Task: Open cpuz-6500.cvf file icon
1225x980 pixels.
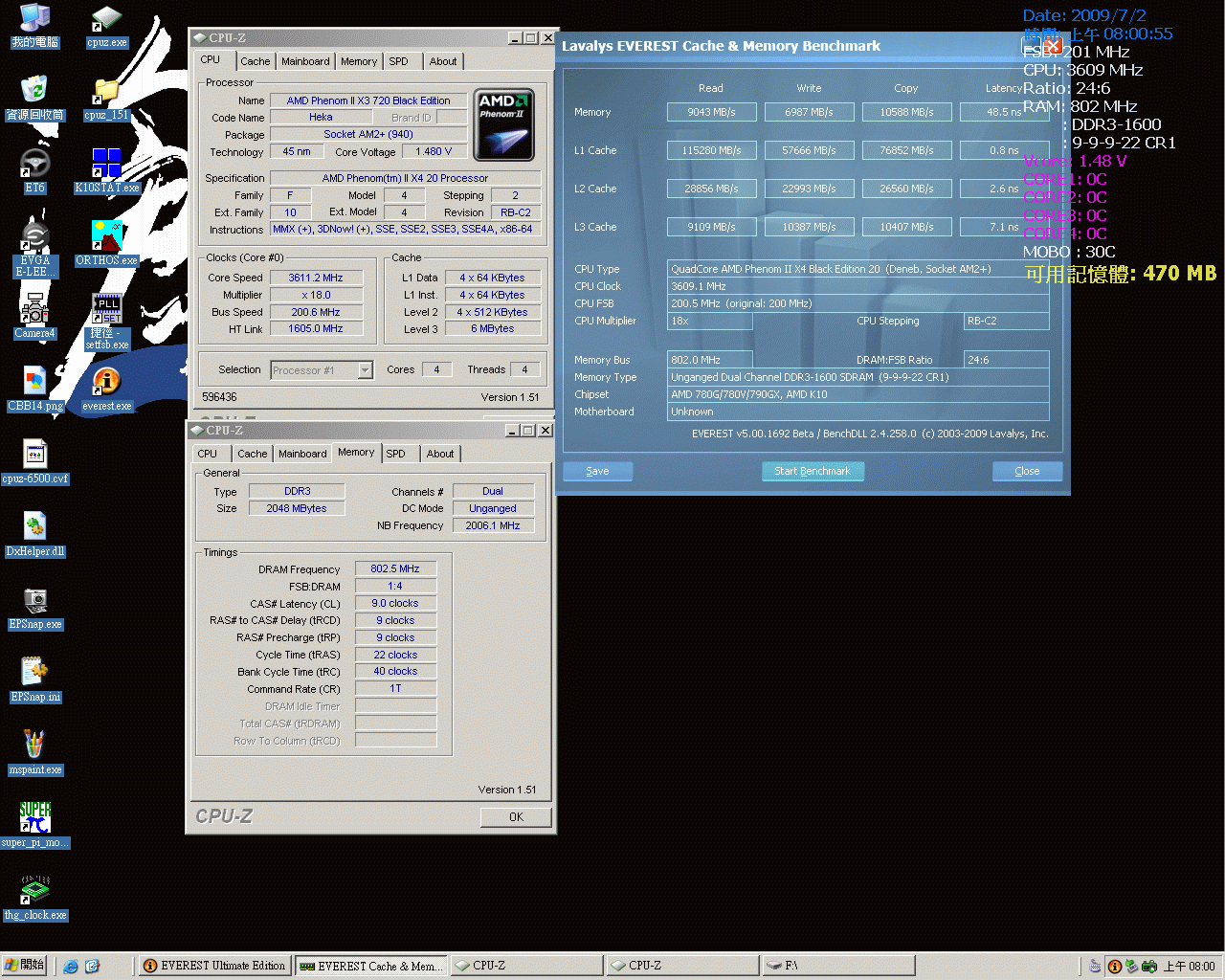Action: (35, 462)
